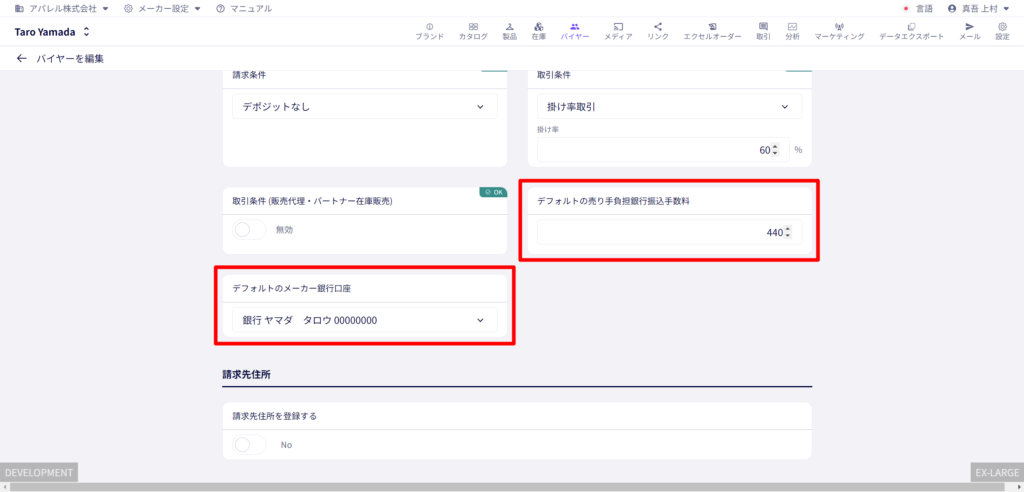Open the マーケティング navigation icon
Screen dimensions: 1024x492
click(x=839, y=31)
